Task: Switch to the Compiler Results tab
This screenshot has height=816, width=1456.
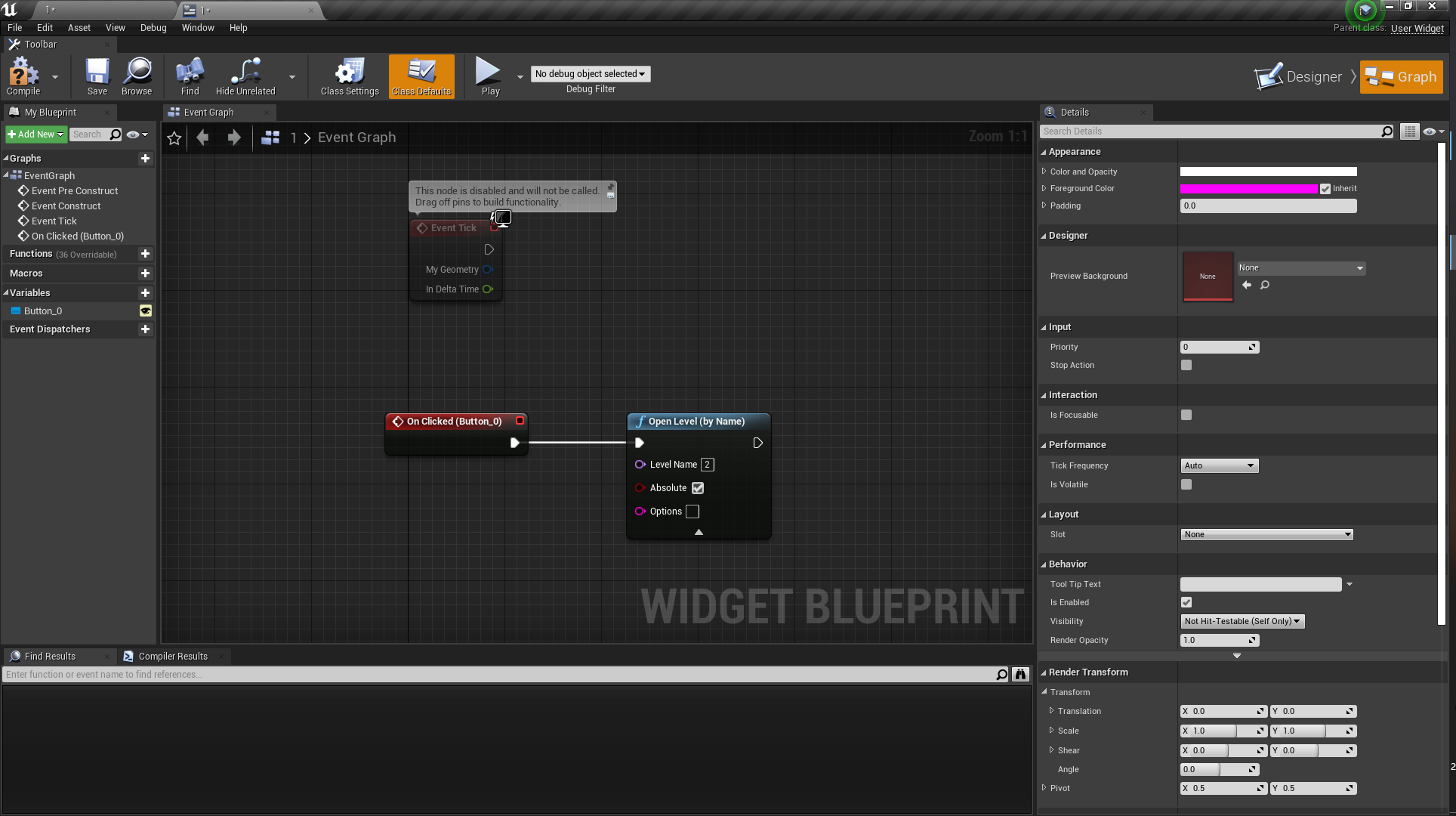Action: tap(172, 656)
